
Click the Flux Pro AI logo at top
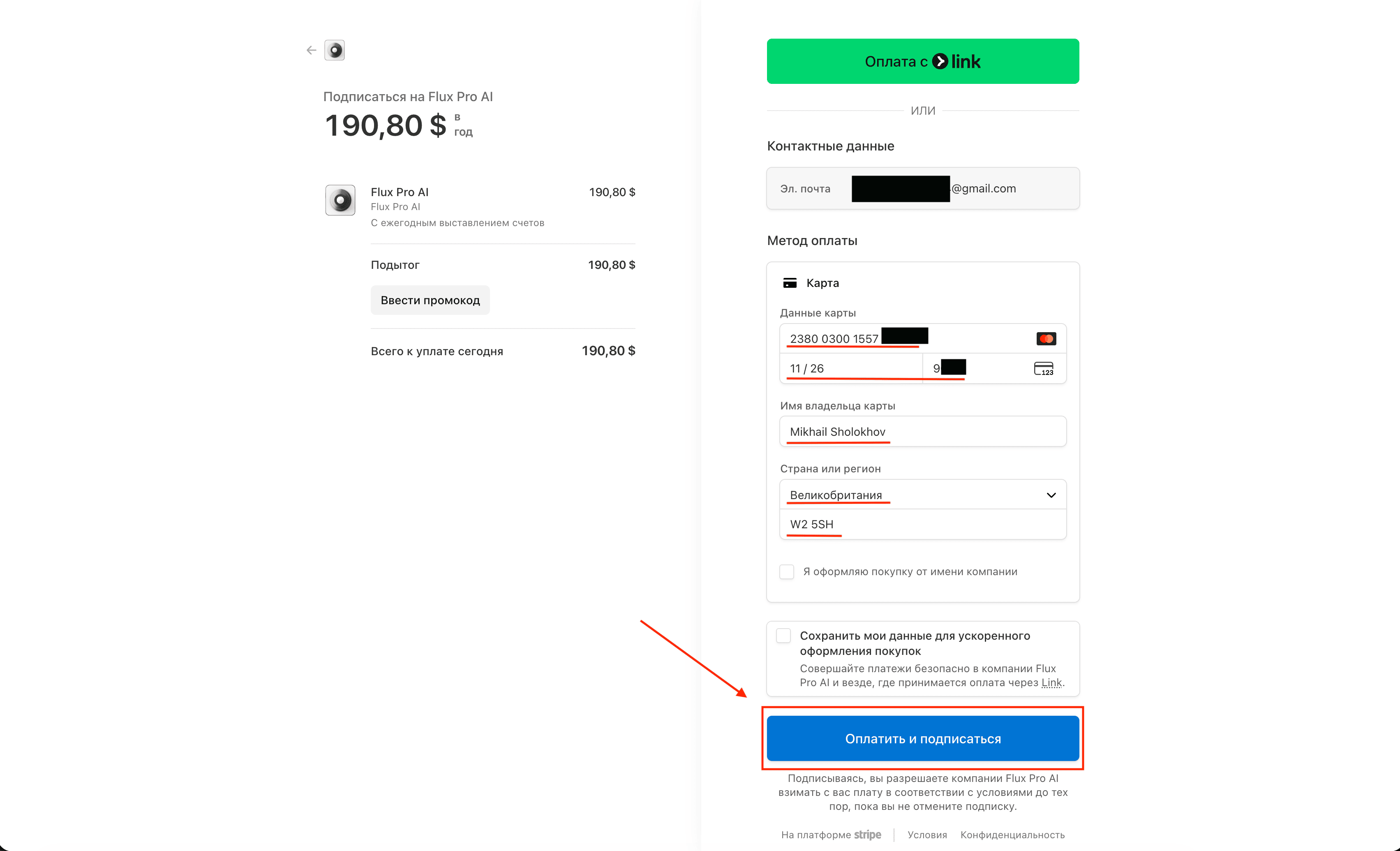pyautogui.click(x=335, y=51)
